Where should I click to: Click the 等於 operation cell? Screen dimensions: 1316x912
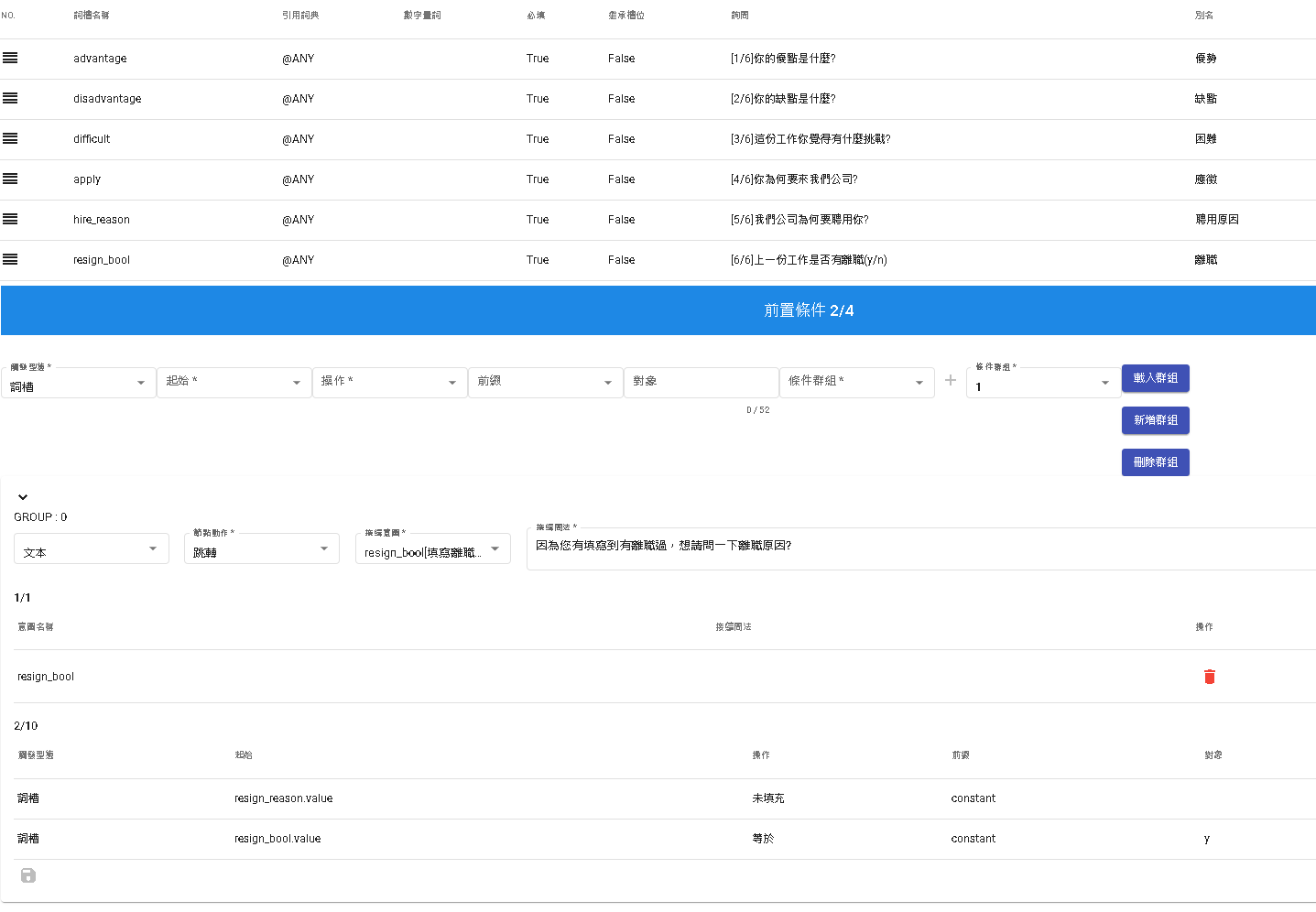pyautogui.click(x=763, y=839)
